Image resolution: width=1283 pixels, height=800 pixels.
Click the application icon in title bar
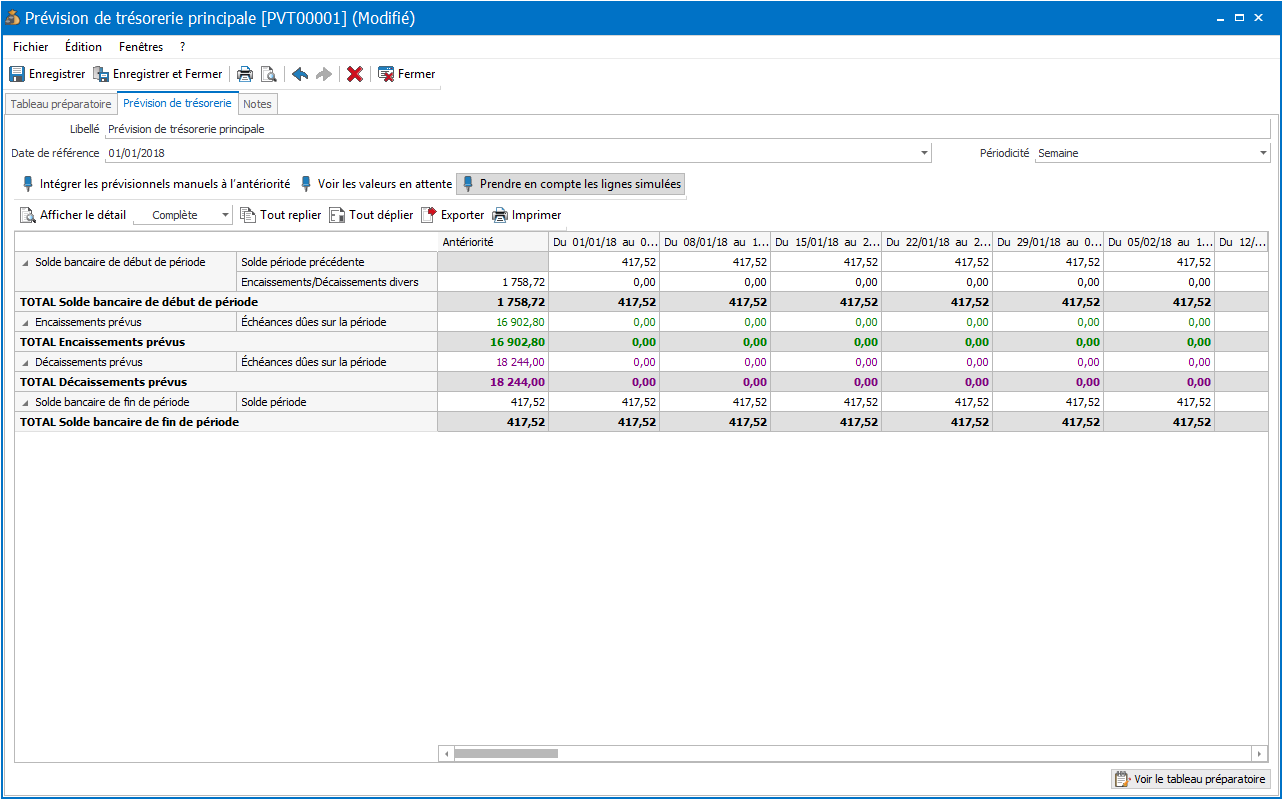13,18
